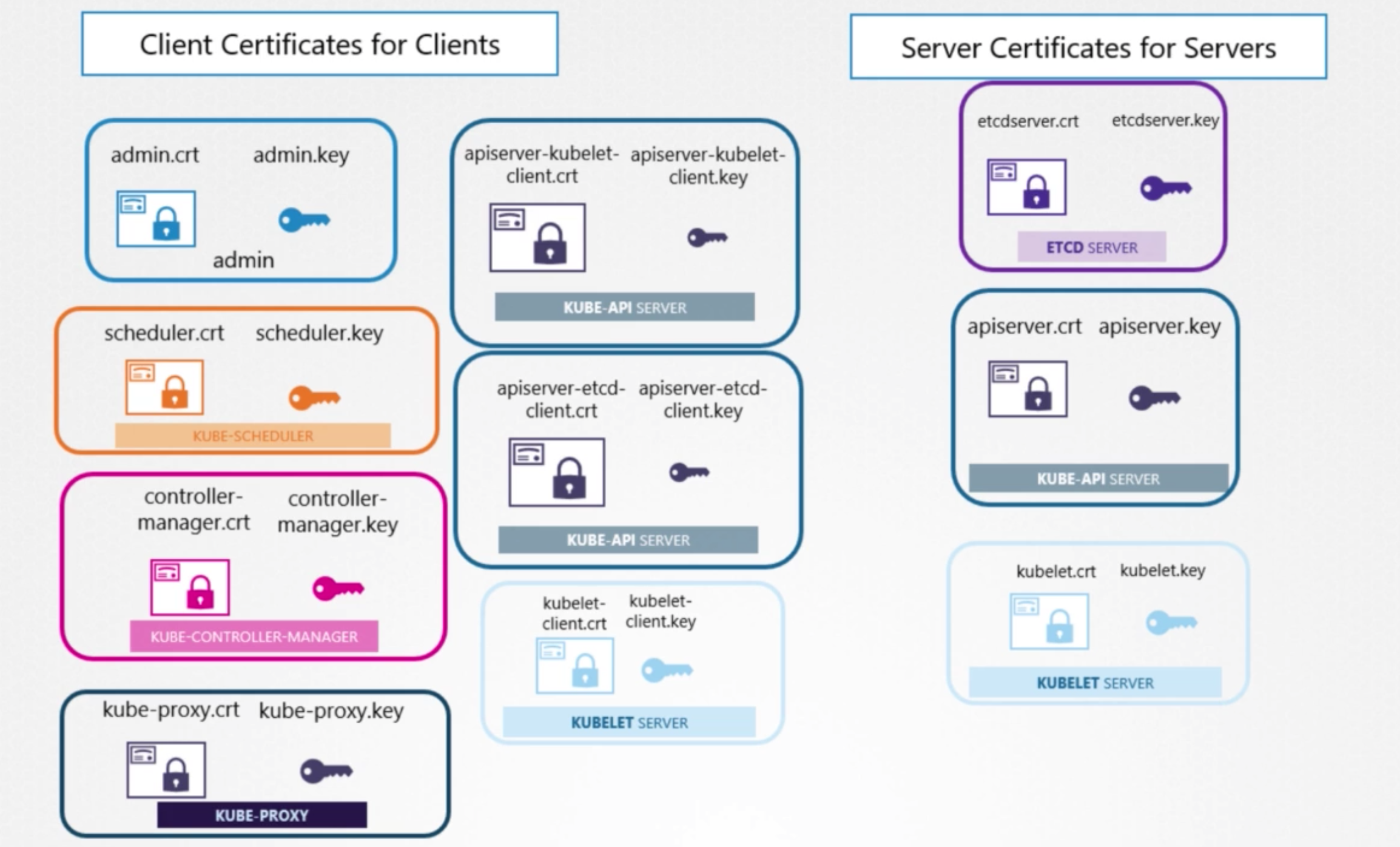Click the pink controller-manager key icon

click(x=338, y=588)
